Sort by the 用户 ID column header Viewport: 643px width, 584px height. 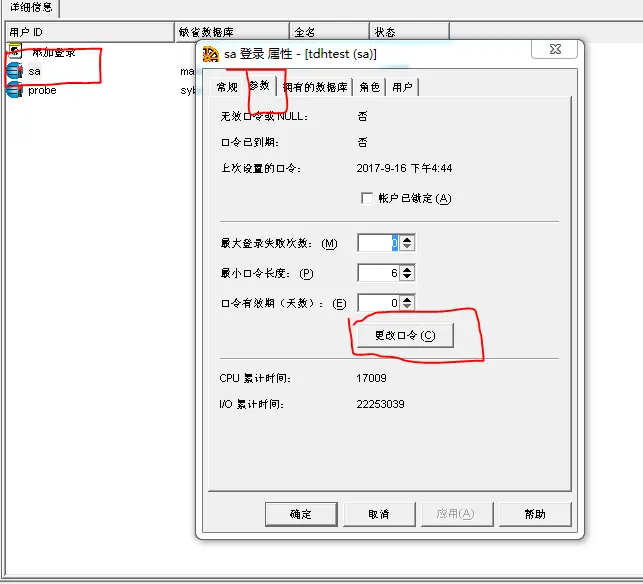pos(87,32)
